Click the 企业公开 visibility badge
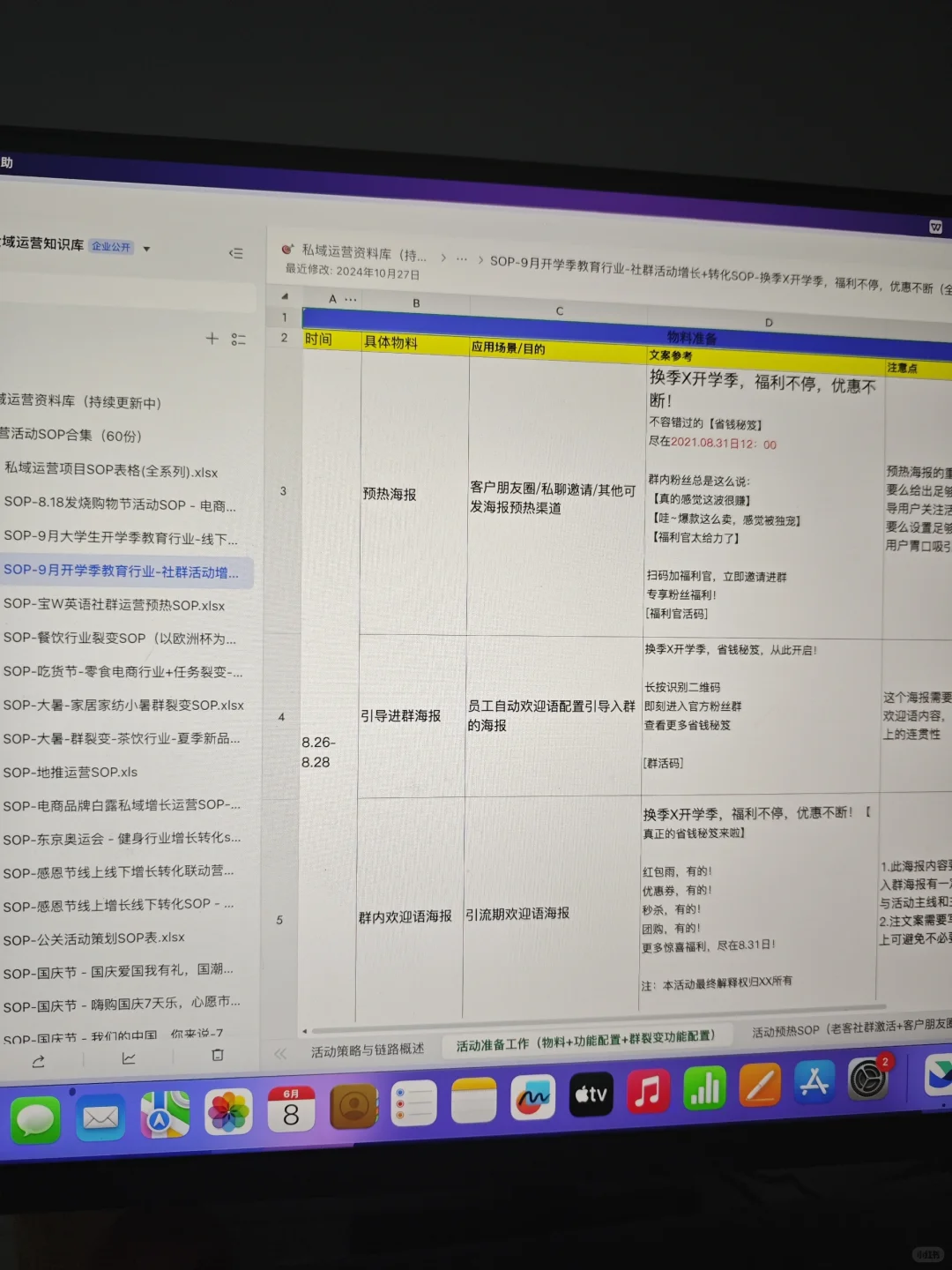Viewport: 952px width, 1270px height. tap(111, 247)
